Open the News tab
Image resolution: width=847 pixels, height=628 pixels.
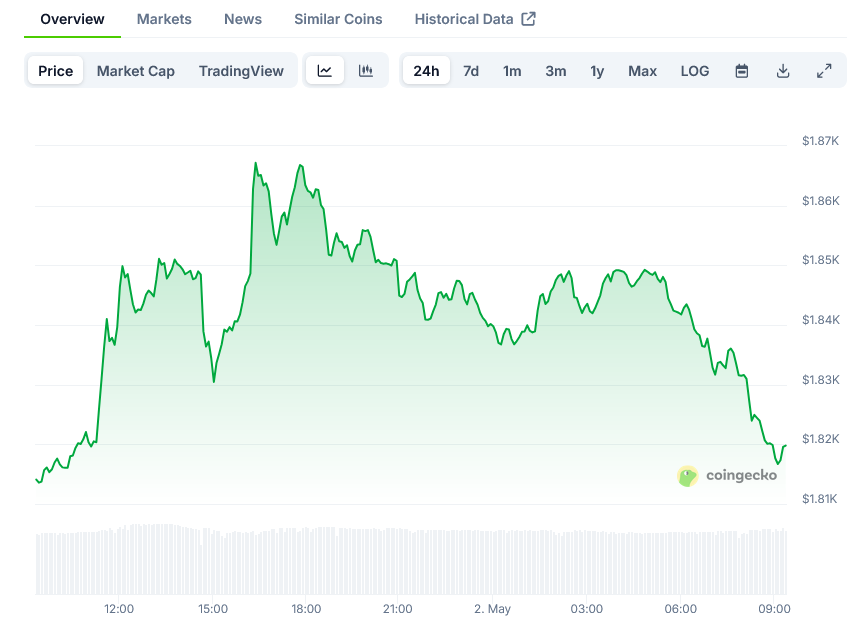pyautogui.click(x=242, y=18)
